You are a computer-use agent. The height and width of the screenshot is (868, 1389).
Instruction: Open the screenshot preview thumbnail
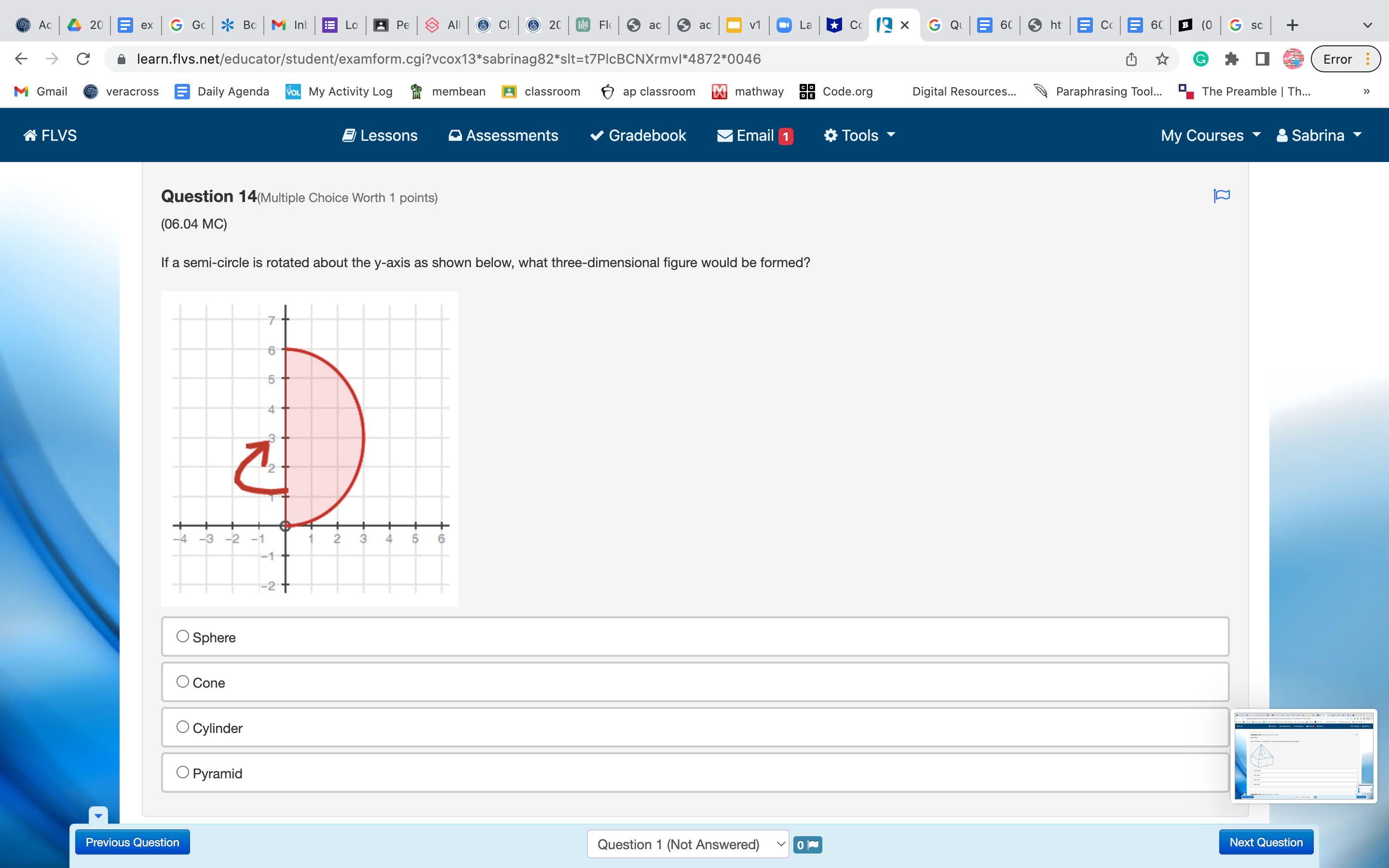(1304, 756)
